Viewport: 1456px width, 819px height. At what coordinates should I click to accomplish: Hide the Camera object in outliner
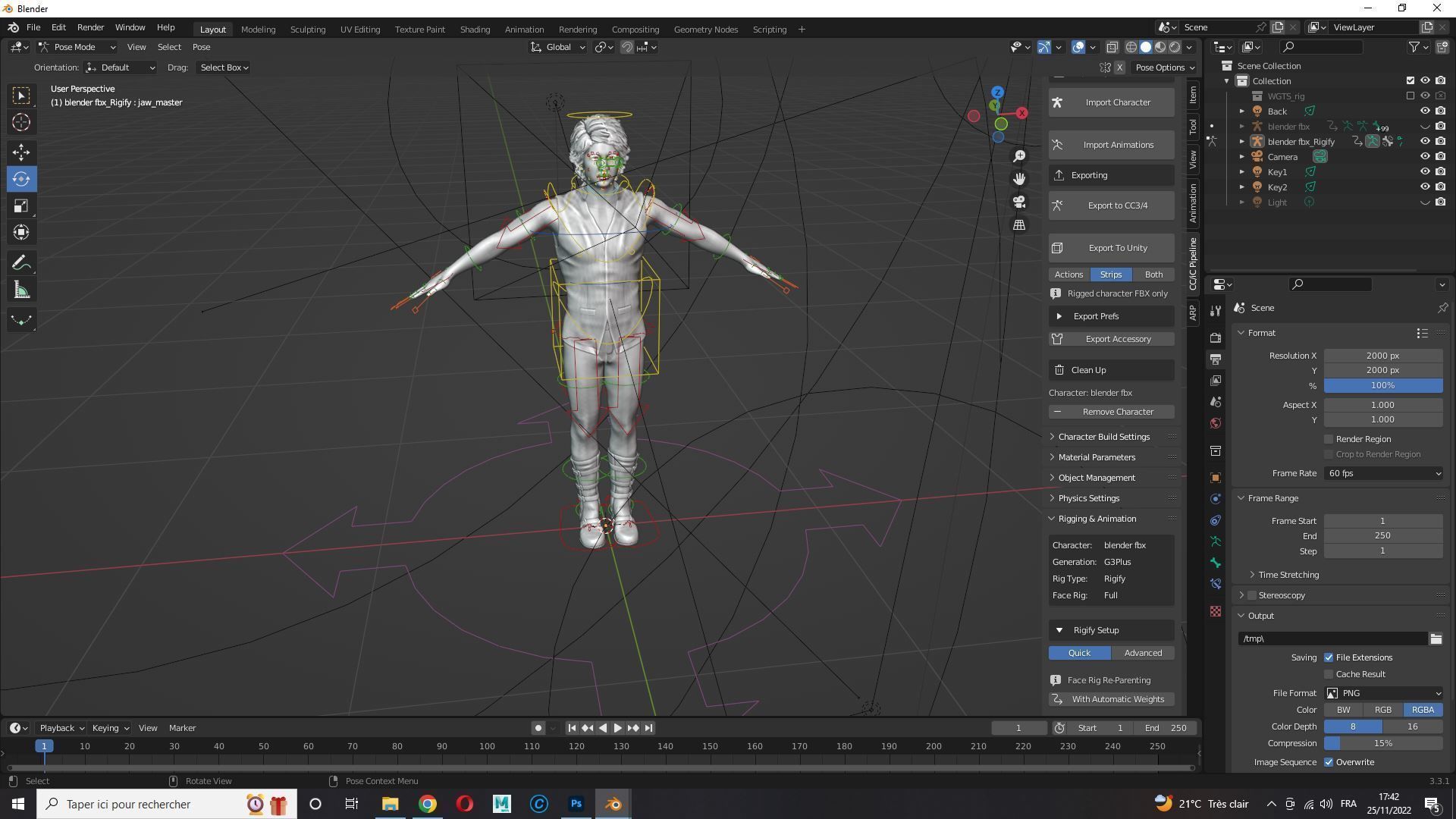tap(1425, 157)
